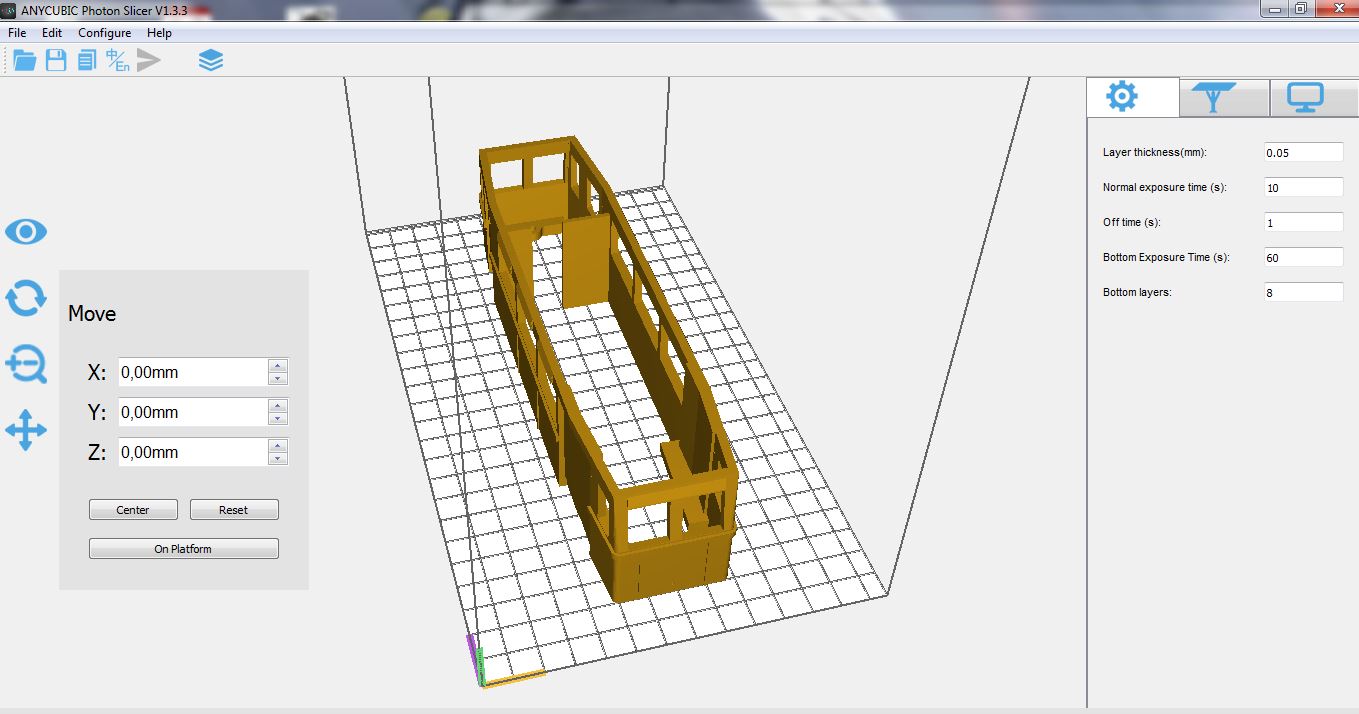1359x714 pixels.
Task: Decrease the Z position with down arrow
Action: [278, 458]
